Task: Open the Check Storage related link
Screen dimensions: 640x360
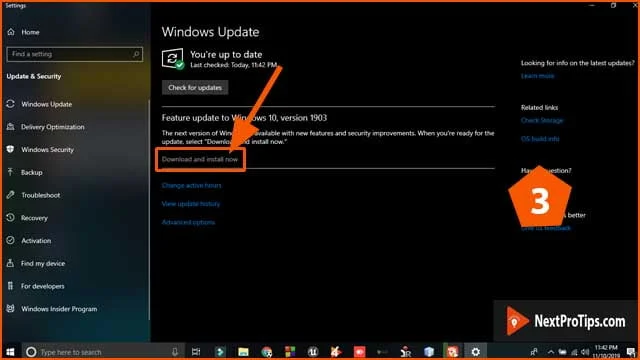Action: click(x=542, y=120)
